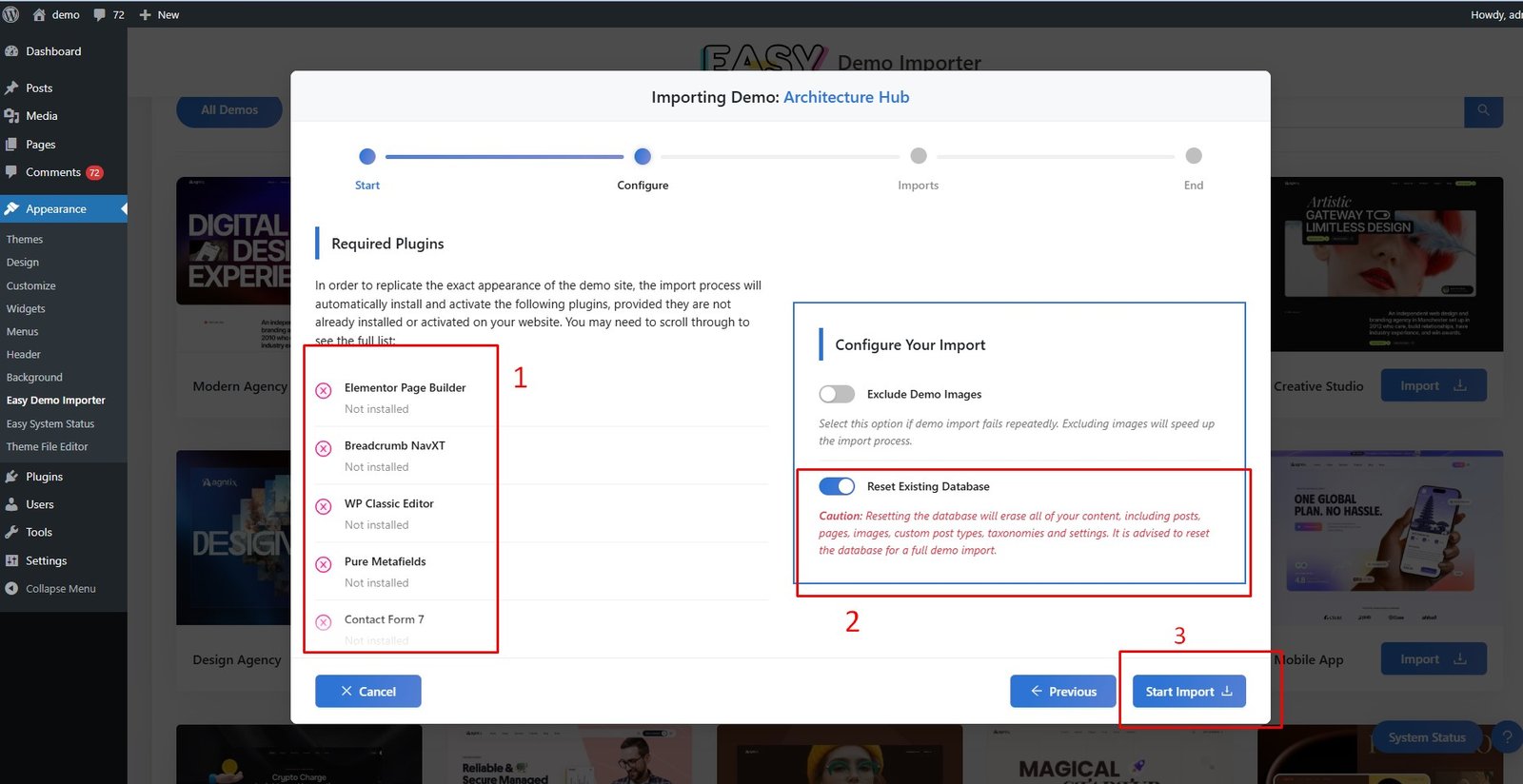1523x784 pixels.
Task: Click the Configure Your Import heading
Action: point(910,345)
